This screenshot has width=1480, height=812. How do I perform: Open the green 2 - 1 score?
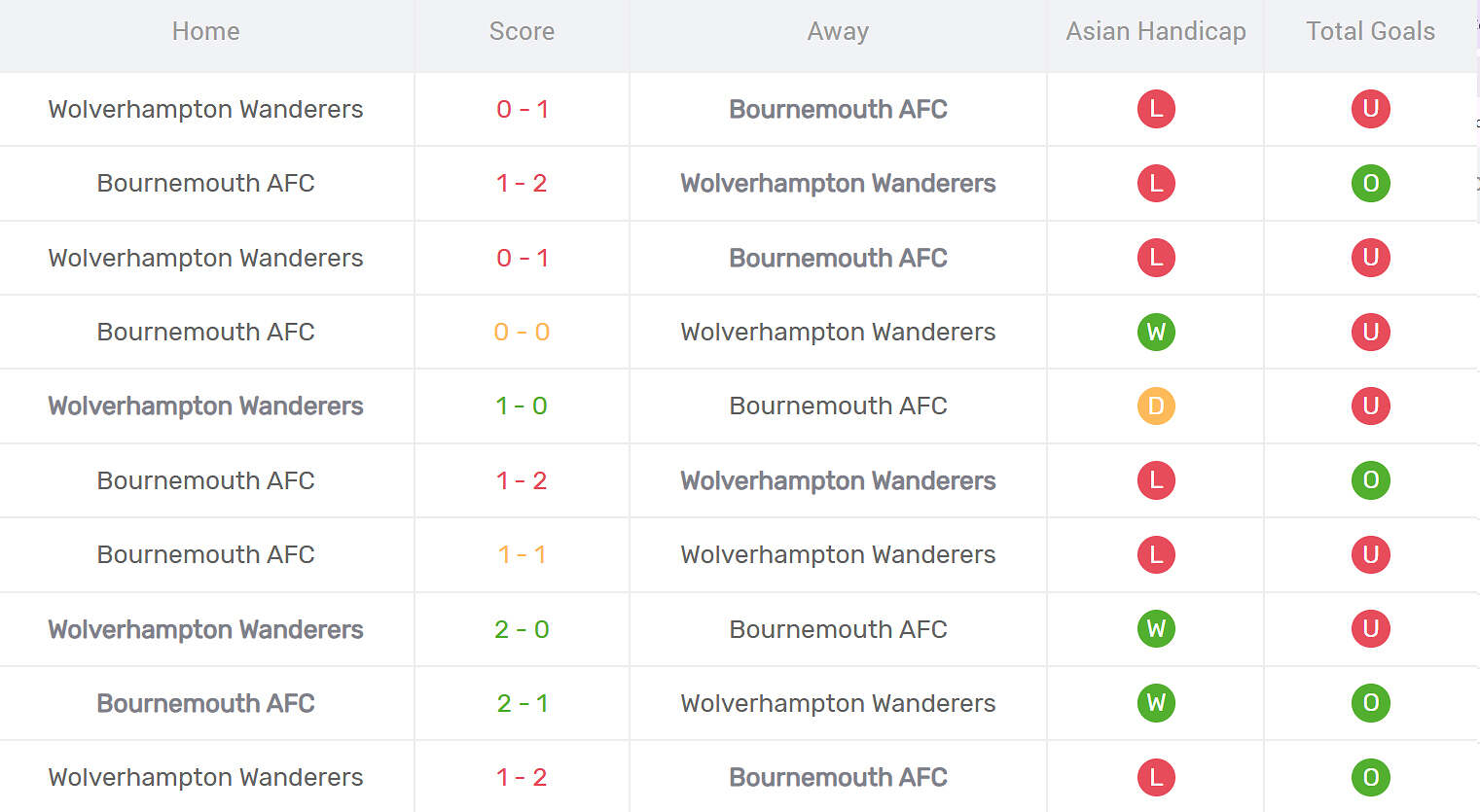(x=522, y=703)
